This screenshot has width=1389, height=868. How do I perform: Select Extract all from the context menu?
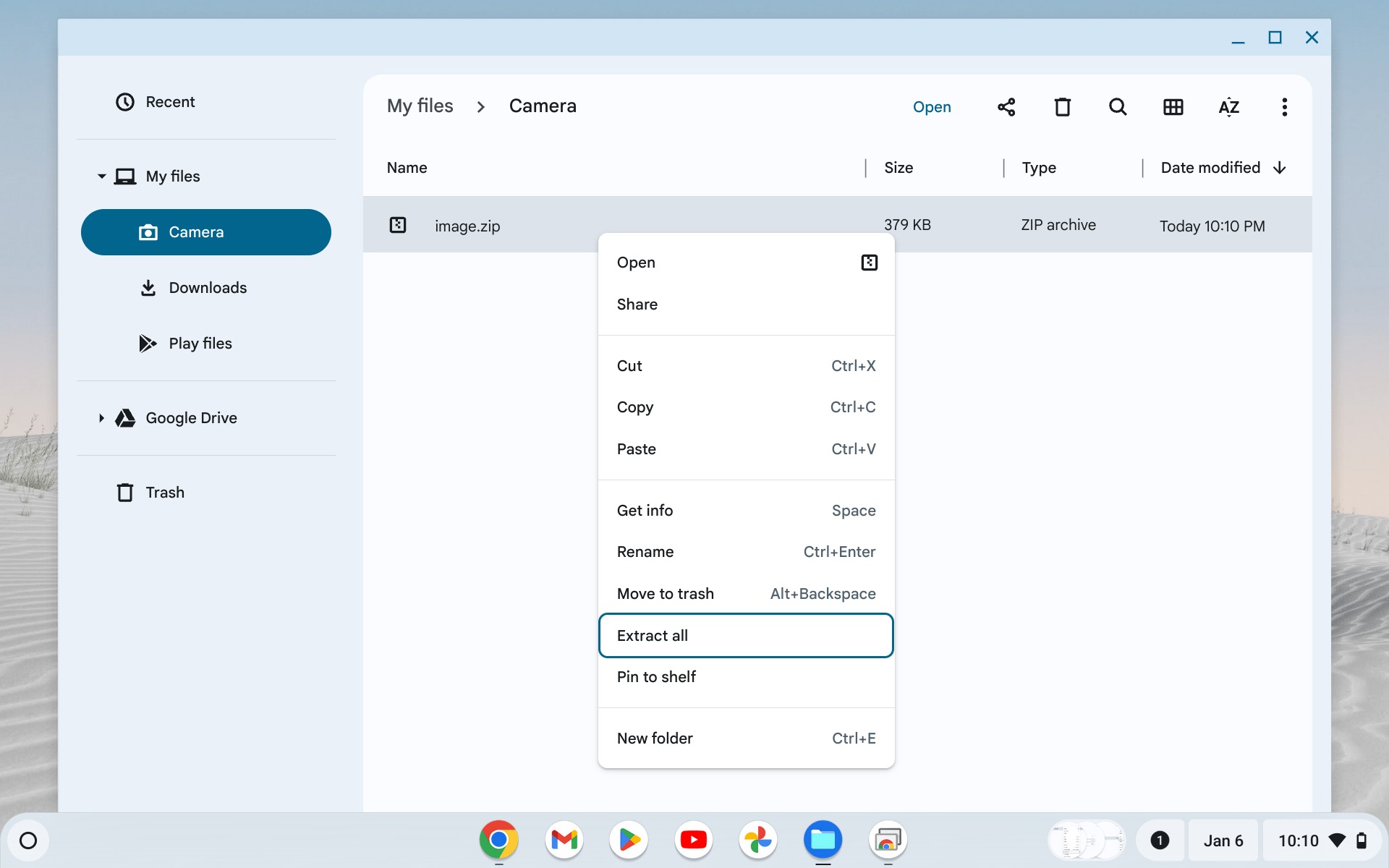[x=653, y=635]
